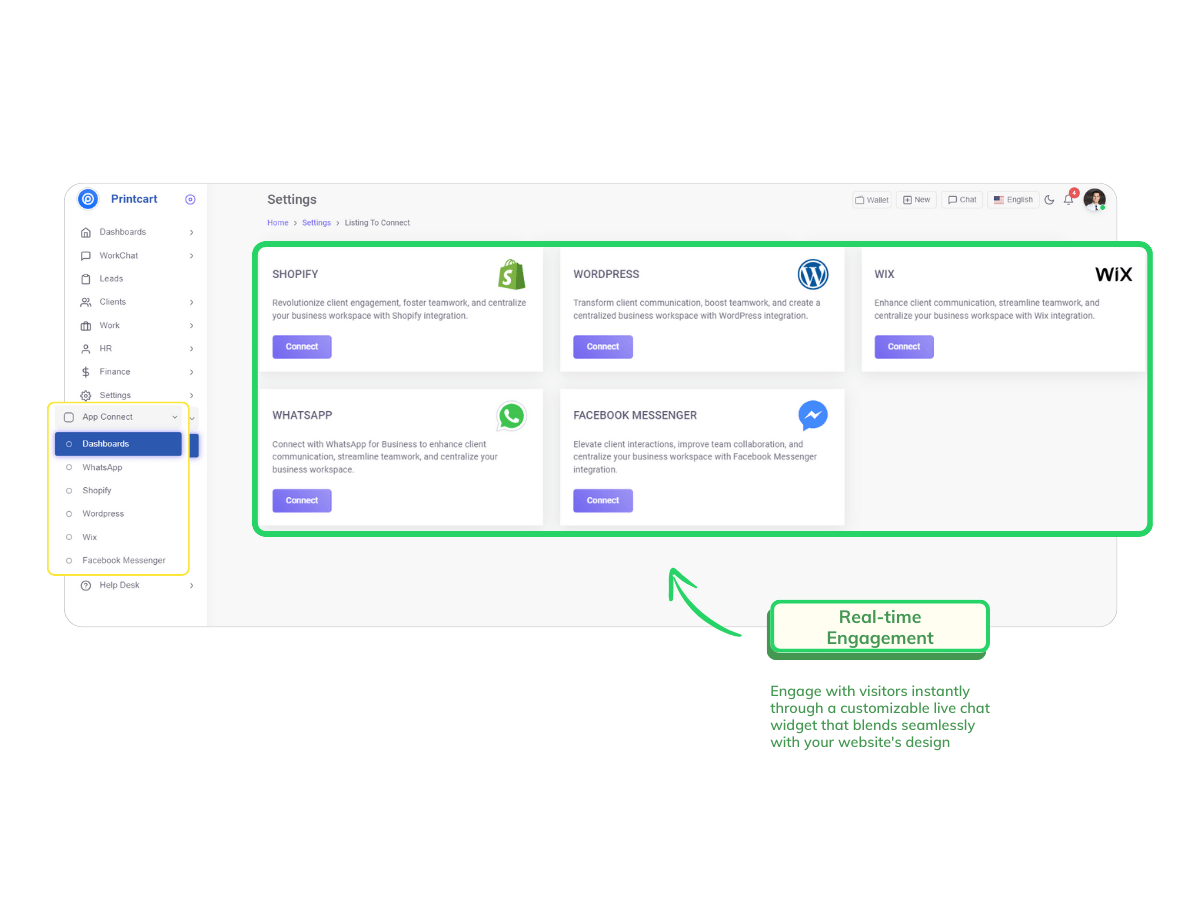Screen dimensions: 1200x900
Task: Click the WHATSAPP card title
Action: coord(302,415)
